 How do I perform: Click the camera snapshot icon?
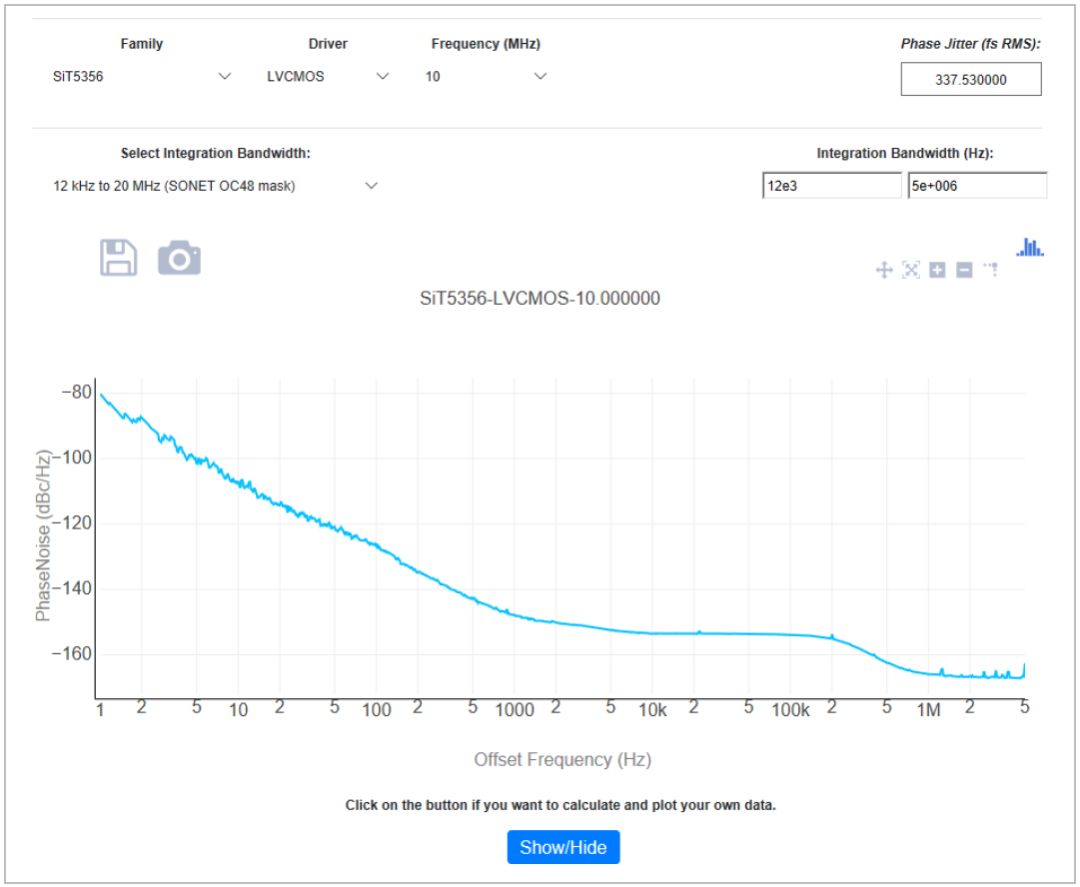point(179,258)
